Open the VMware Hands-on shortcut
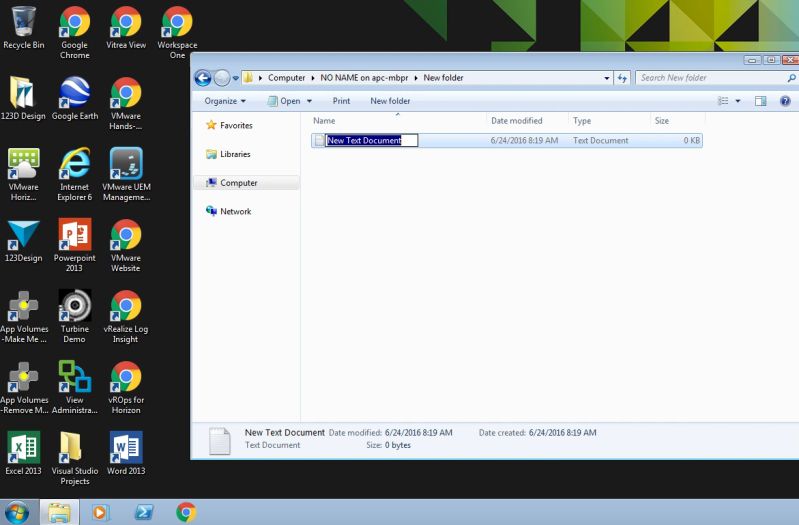799x525 pixels. (126, 103)
